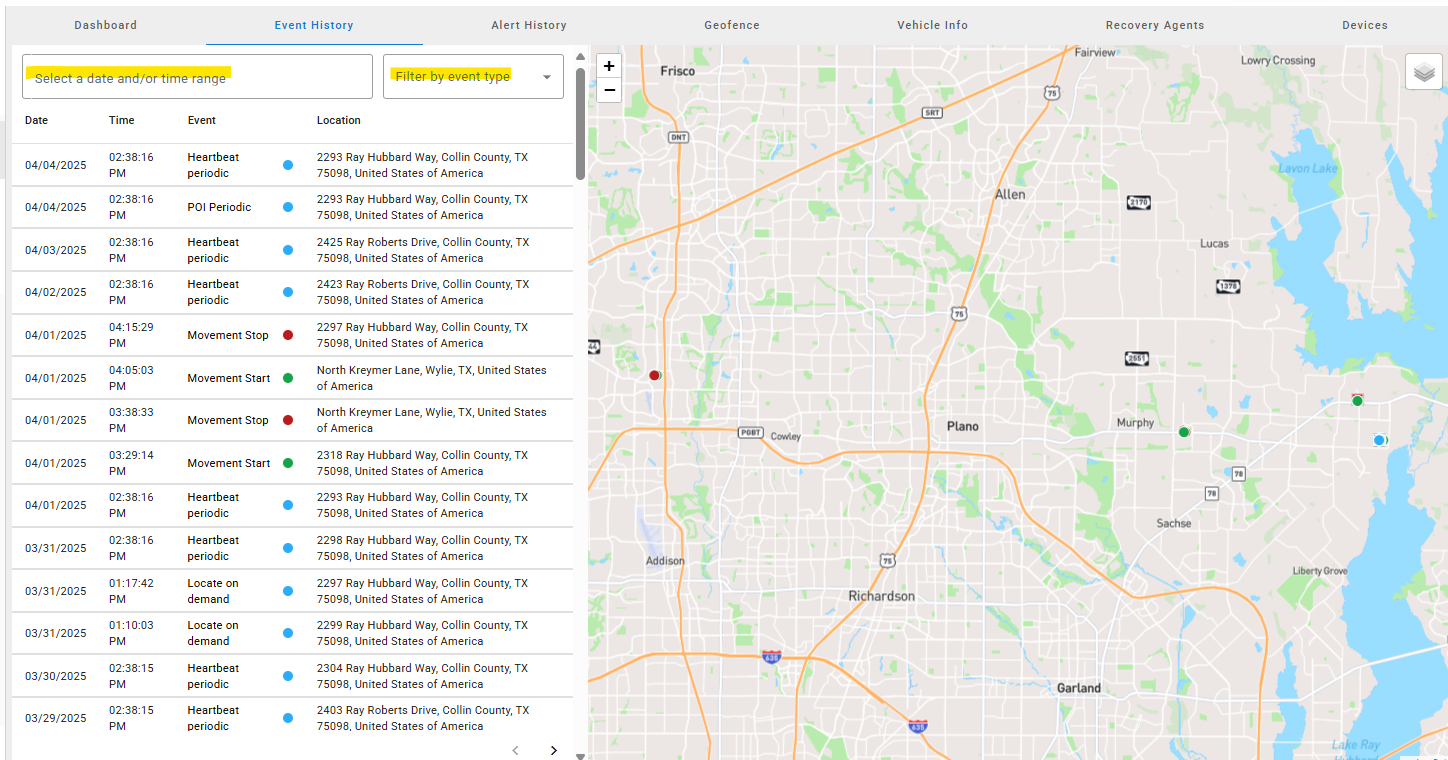Switch to the Dashboard tab
The width and height of the screenshot is (1448, 760).
[x=105, y=25]
